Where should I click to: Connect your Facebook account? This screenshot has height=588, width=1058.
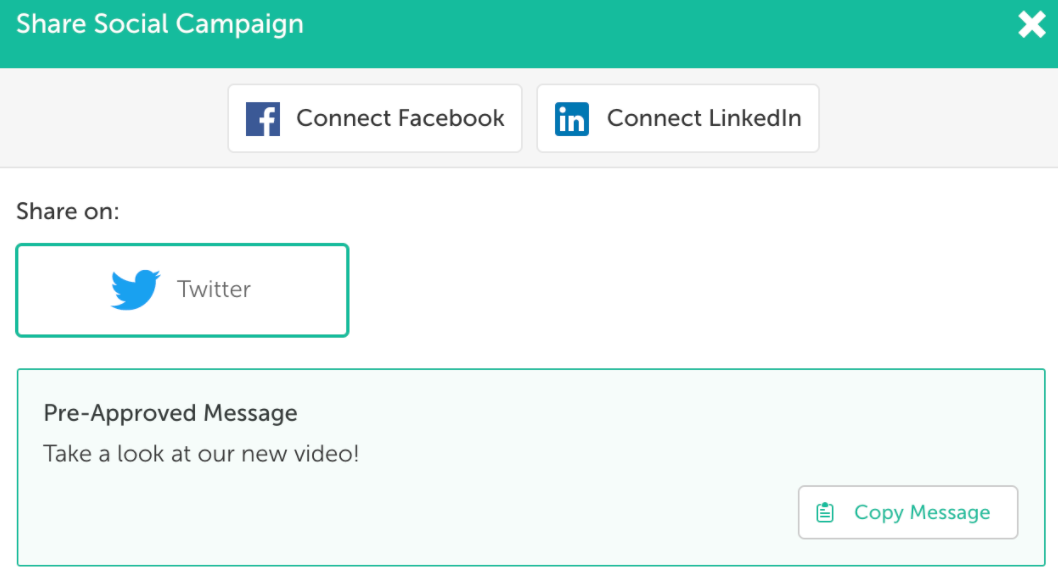tap(375, 118)
